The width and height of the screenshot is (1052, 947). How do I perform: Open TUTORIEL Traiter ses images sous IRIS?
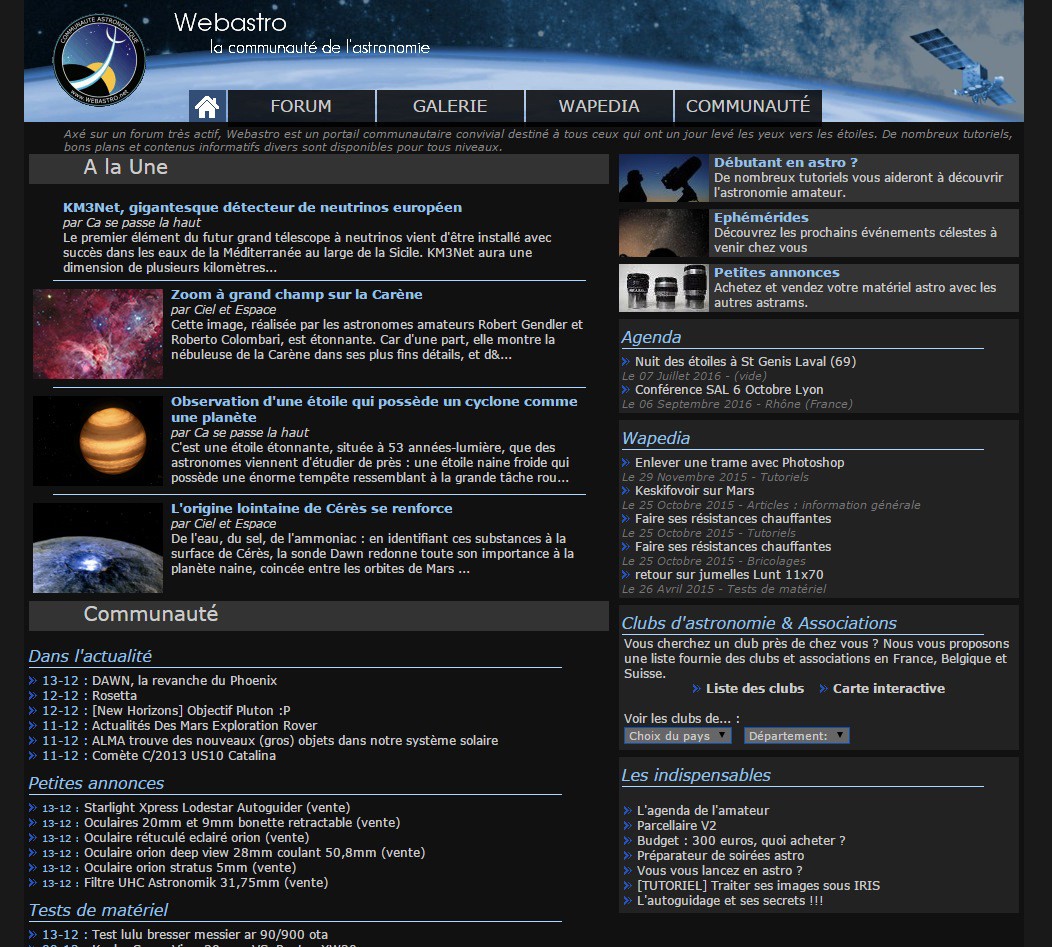click(758, 885)
